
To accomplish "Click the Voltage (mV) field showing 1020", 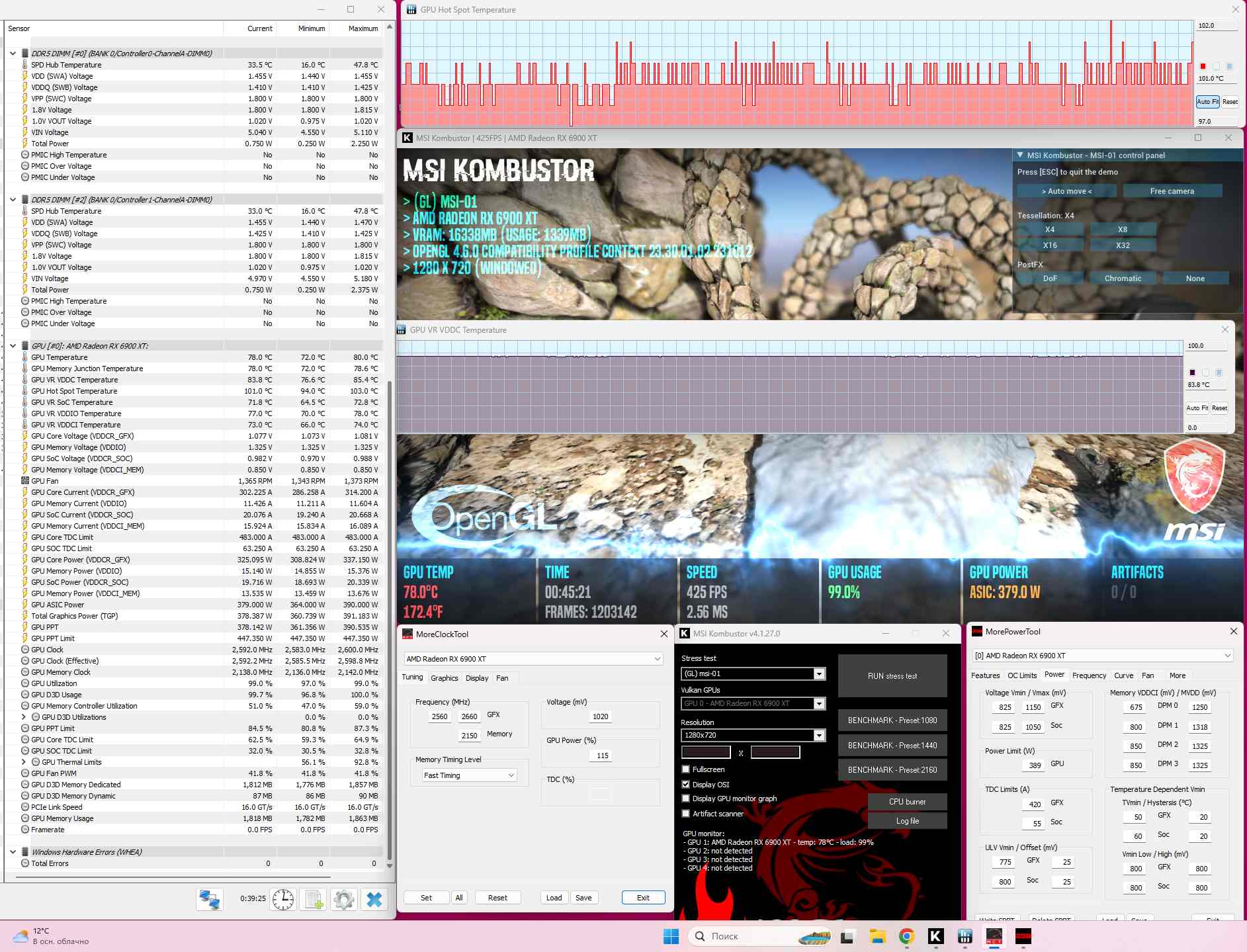I will tap(600, 716).
